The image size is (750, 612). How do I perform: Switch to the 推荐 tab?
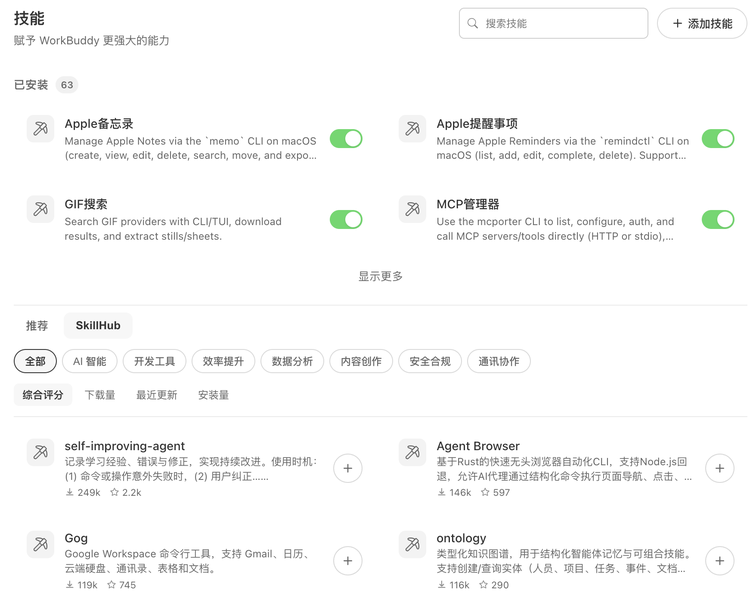click(37, 326)
